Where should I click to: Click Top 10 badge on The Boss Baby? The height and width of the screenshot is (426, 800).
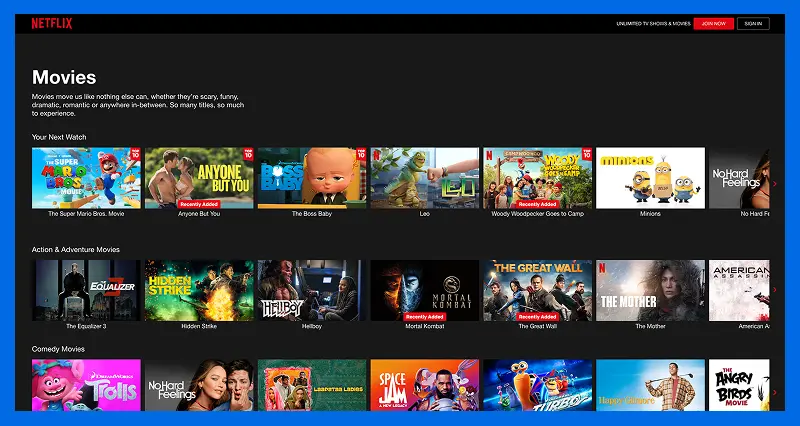361,154
